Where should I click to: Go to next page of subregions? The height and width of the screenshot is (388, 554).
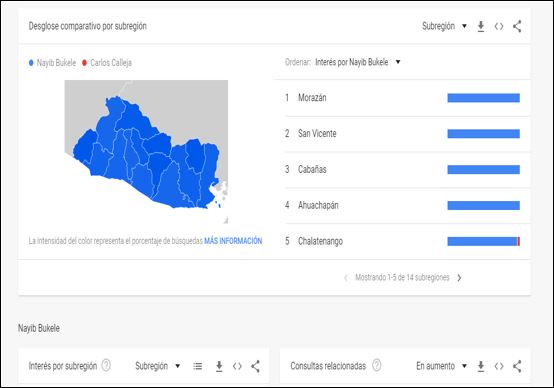pos(459,278)
